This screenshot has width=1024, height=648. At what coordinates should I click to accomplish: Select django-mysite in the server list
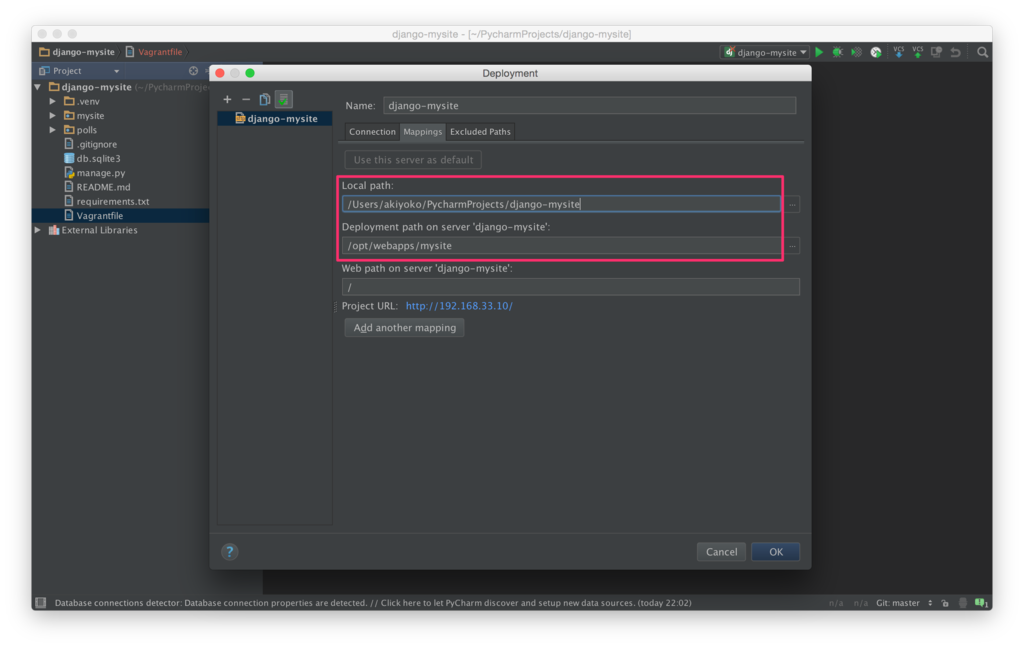point(275,118)
